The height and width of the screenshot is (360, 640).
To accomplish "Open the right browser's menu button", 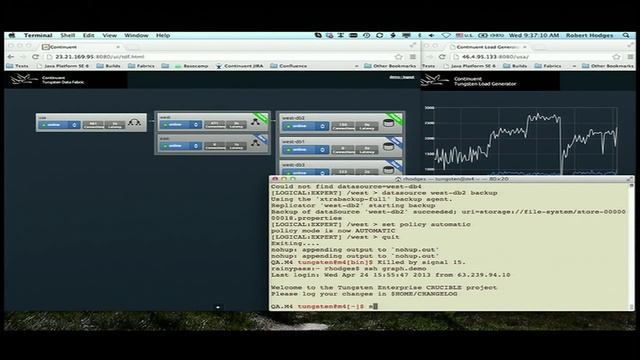I will tap(631, 57).
